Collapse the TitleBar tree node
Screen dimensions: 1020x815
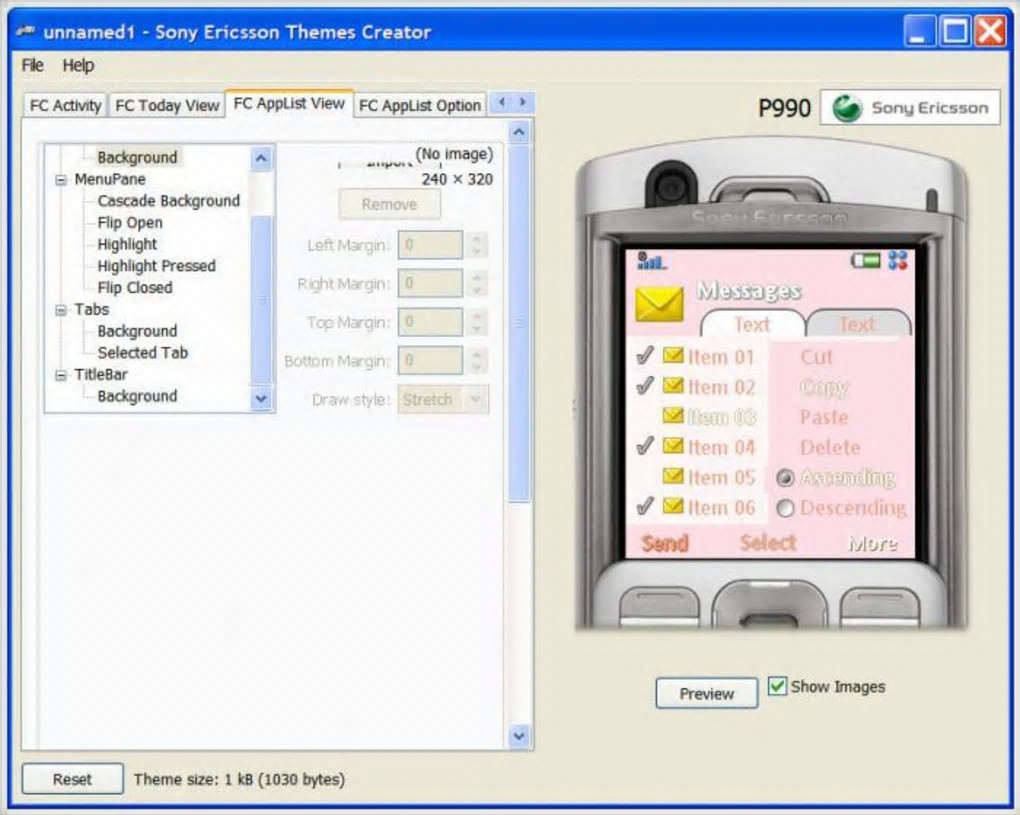click(x=60, y=375)
